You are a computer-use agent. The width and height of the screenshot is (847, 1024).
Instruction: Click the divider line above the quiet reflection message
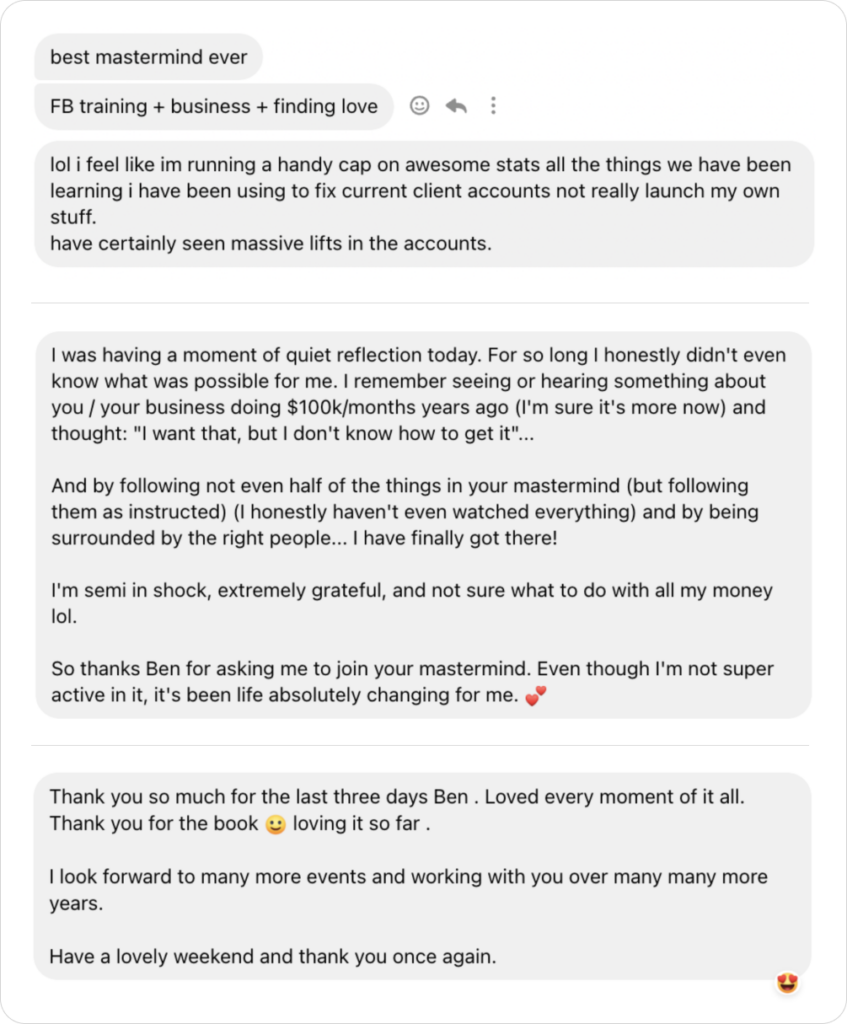(420, 302)
